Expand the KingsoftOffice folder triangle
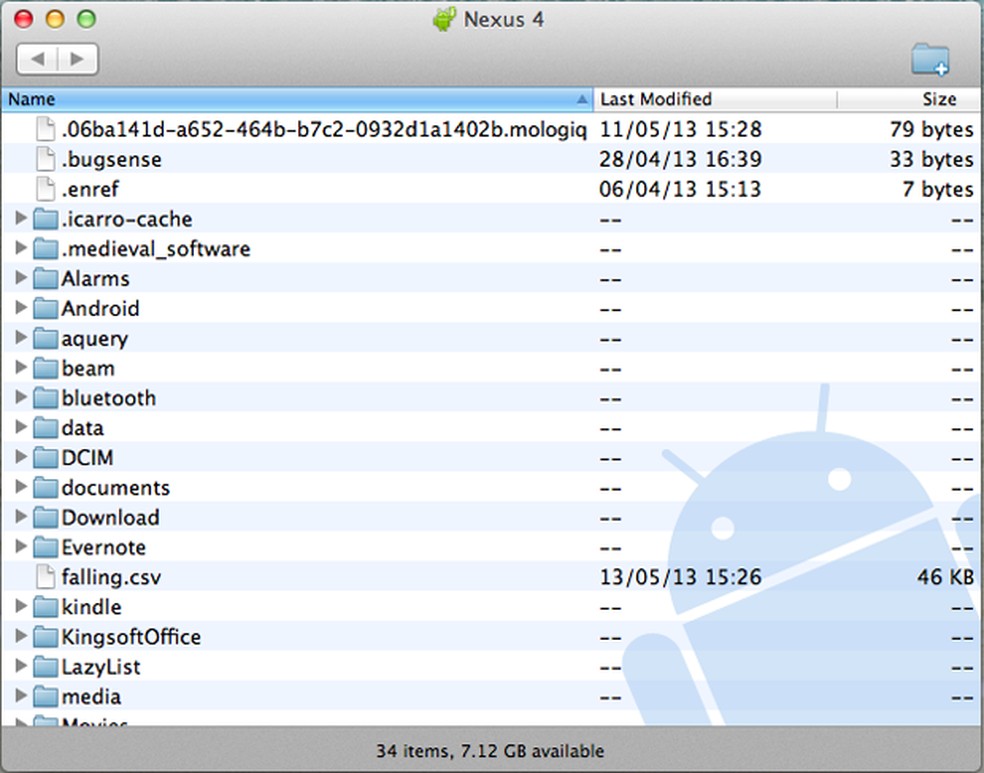The width and height of the screenshot is (984, 773). [x=21, y=636]
